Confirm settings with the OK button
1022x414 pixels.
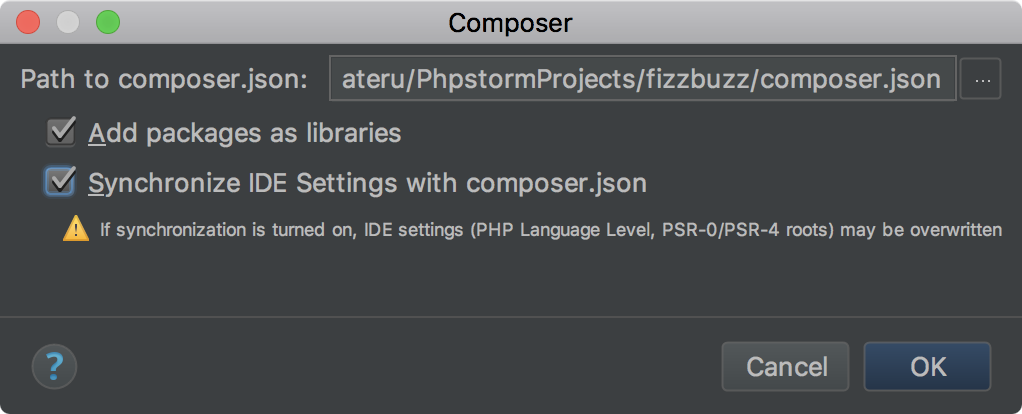[x=927, y=367]
